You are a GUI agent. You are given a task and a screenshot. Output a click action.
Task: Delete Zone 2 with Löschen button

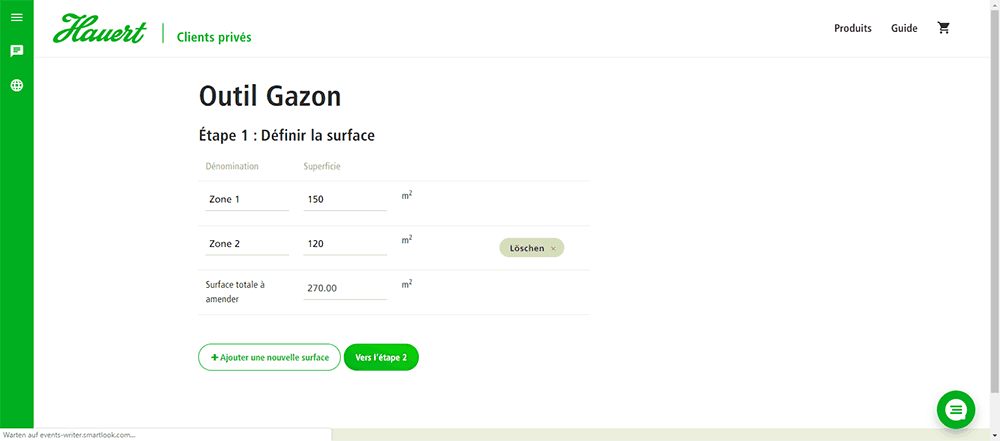coord(531,248)
